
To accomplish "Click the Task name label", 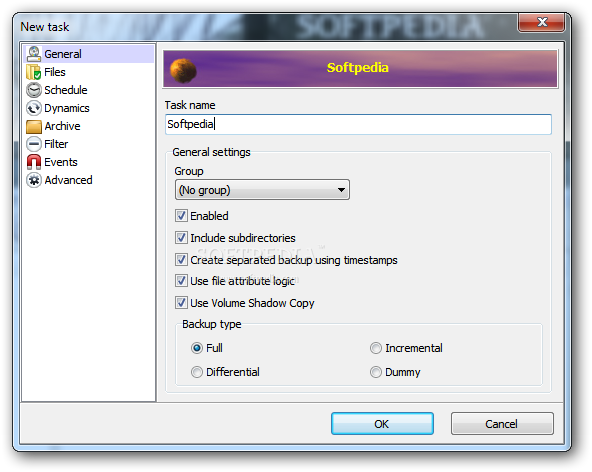I will click(x=190, y=105).
